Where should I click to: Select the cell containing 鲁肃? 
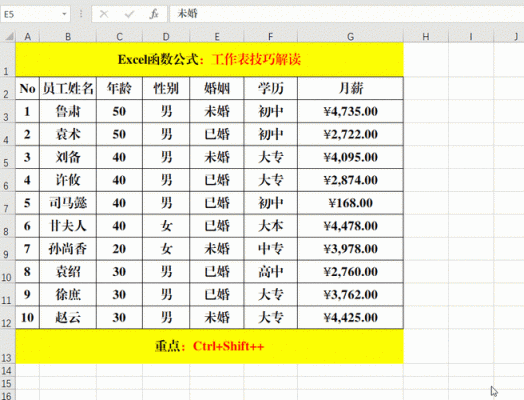click(x=68, y=111)
